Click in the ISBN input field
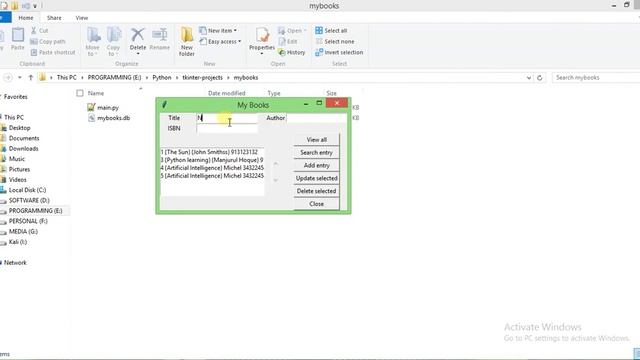 tap(227, 128)
